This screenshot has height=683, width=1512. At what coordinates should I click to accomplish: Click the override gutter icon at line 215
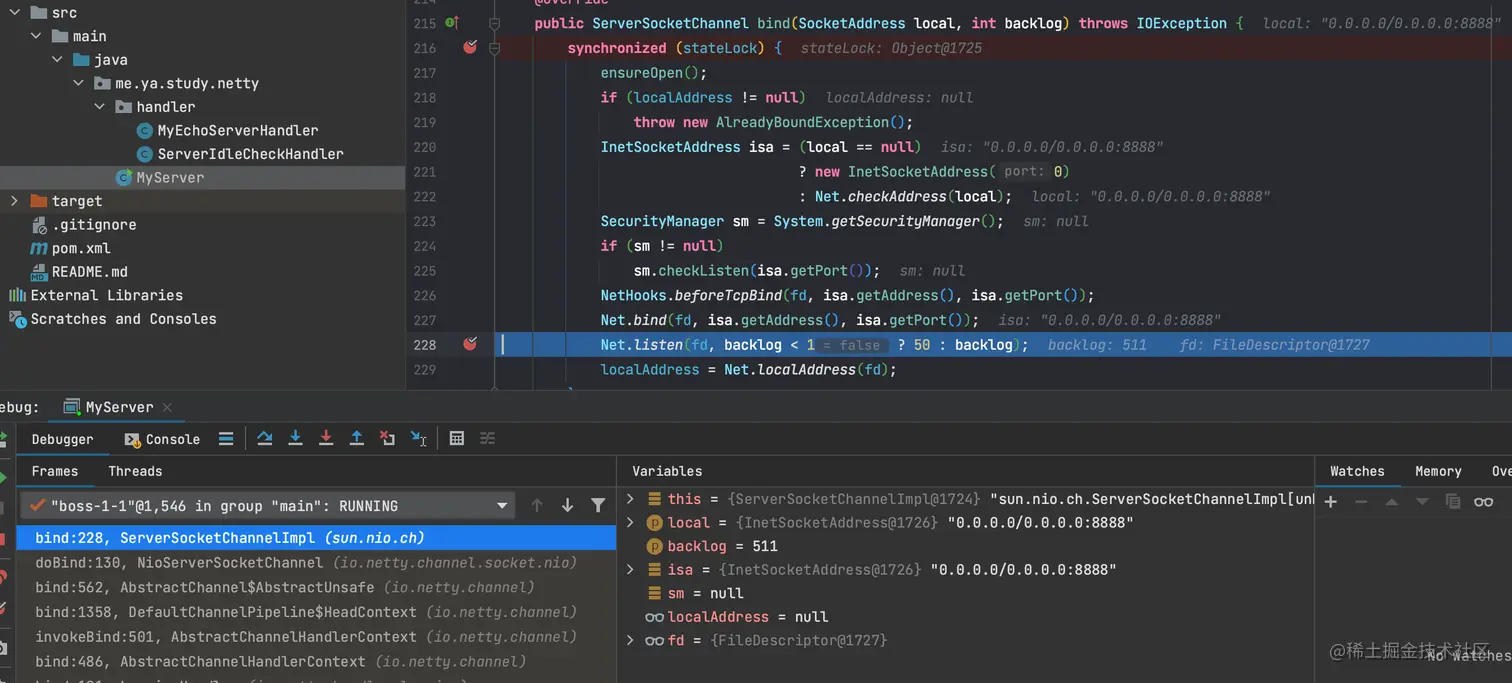coord(452,23)
